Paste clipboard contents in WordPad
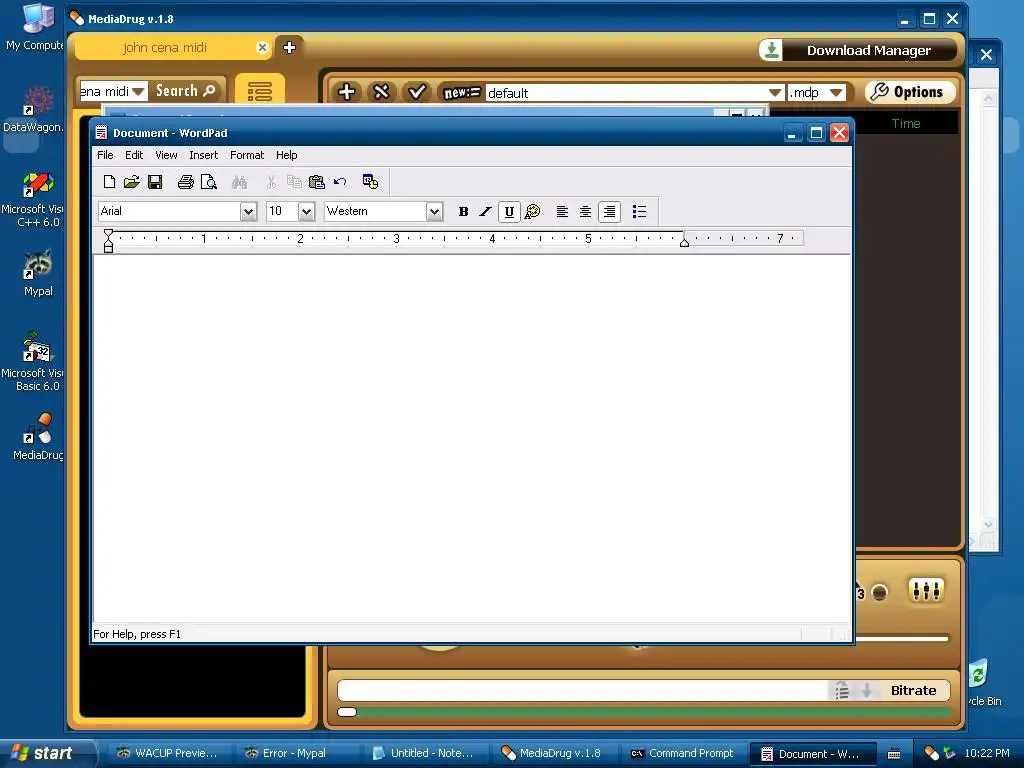 (317, 182)
